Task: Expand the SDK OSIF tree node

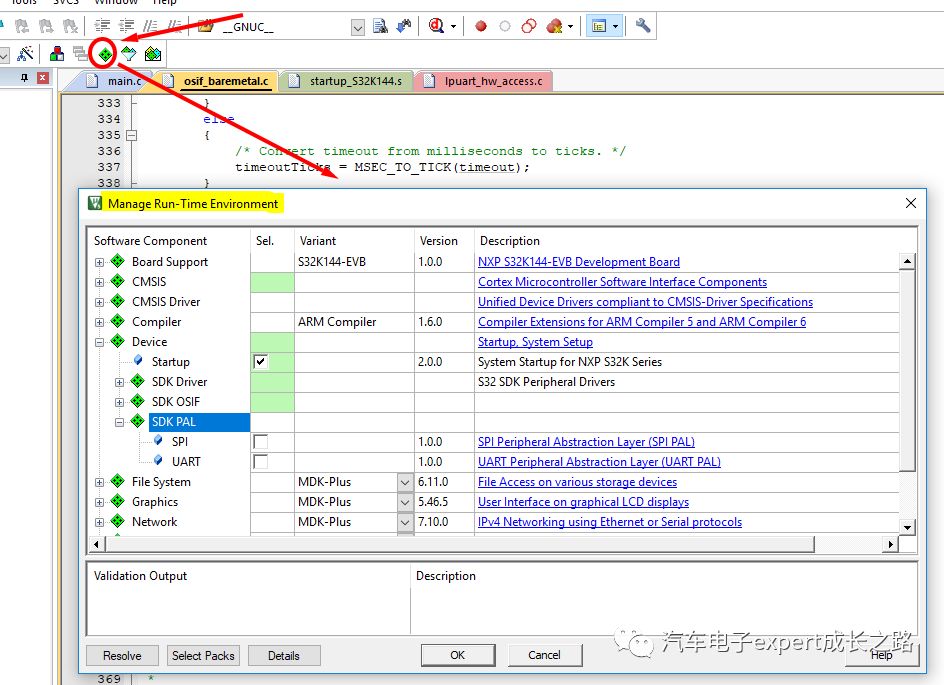Action: click(119, 402)
